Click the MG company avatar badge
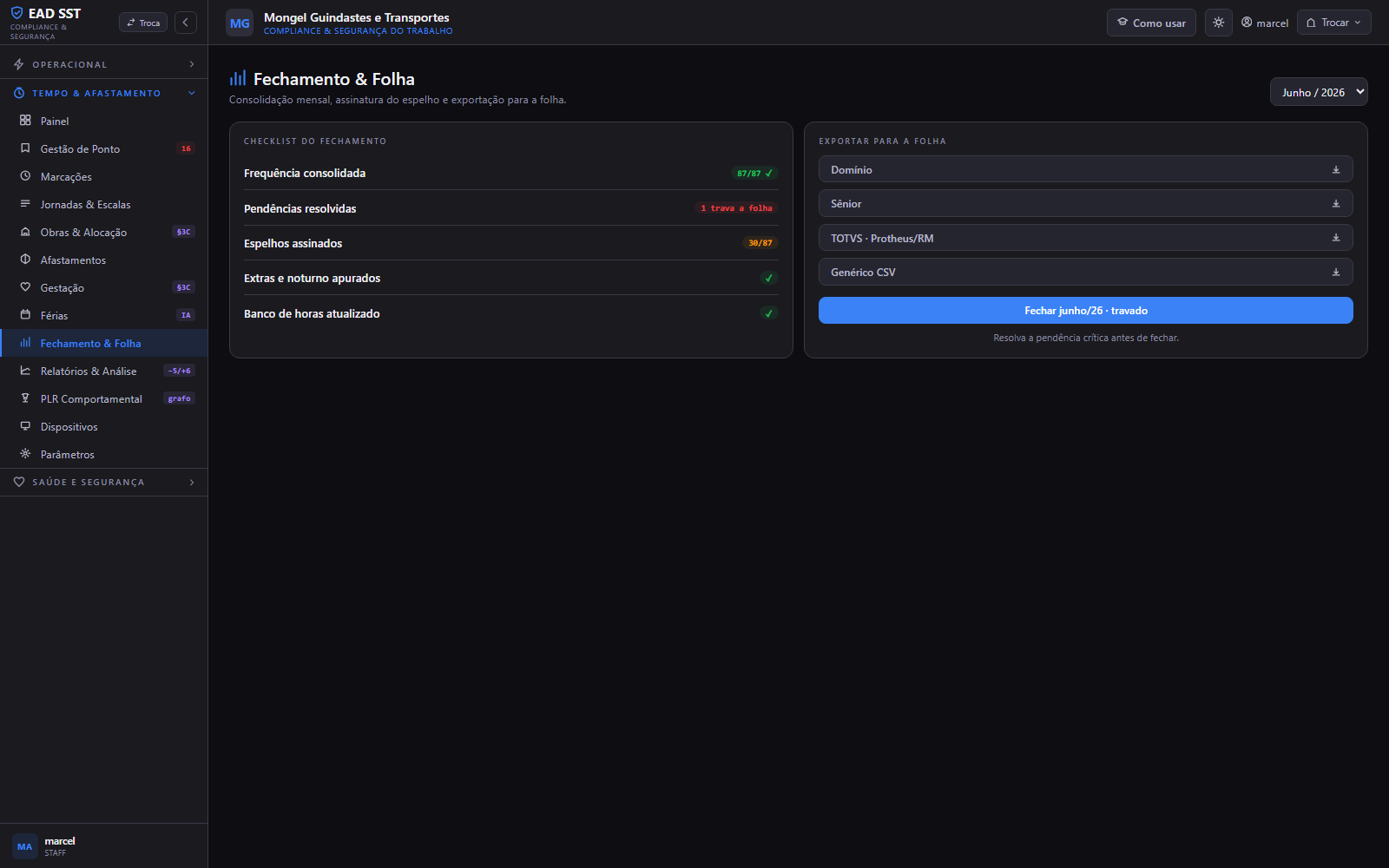 click(240, 23)
